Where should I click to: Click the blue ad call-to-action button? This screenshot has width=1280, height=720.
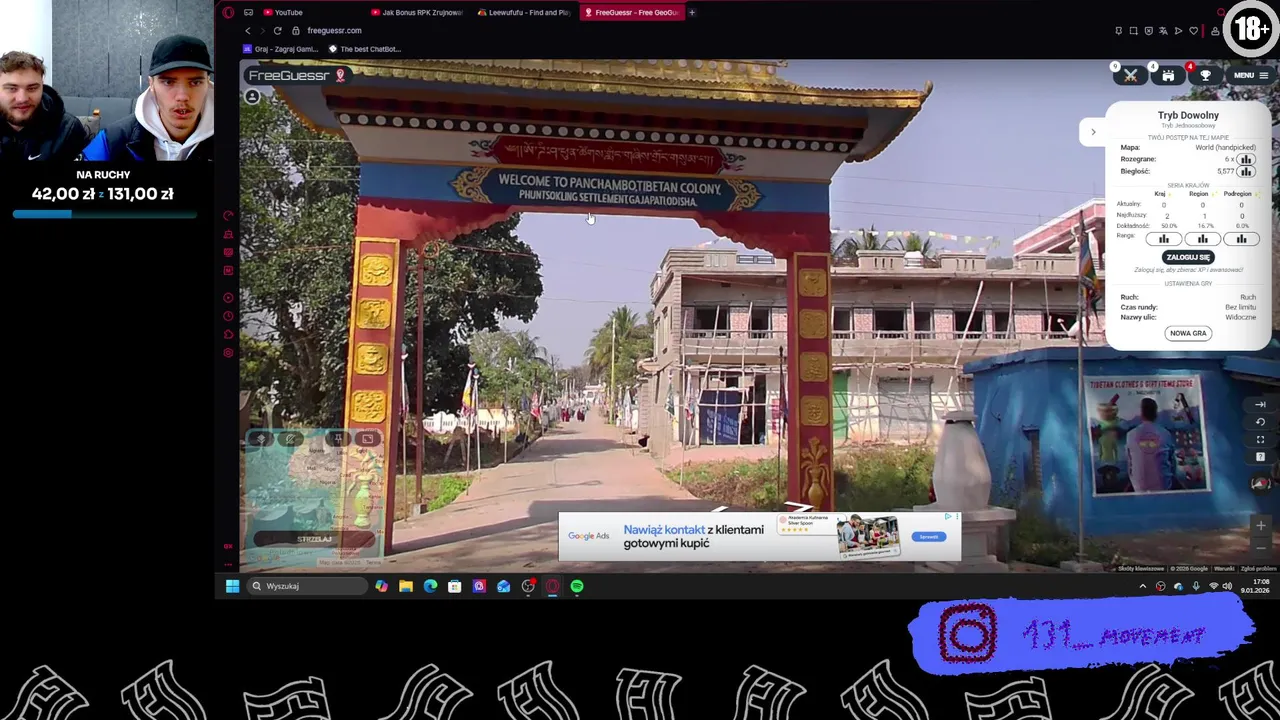click(929, 537)
